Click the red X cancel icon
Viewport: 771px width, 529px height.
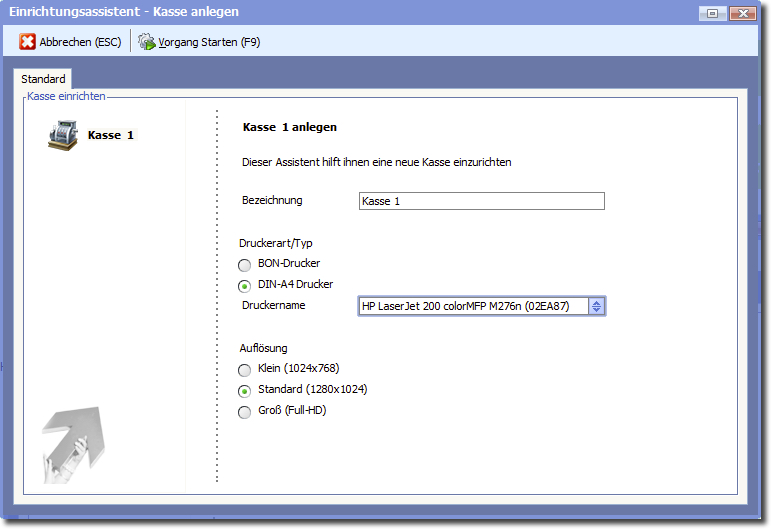28,42
